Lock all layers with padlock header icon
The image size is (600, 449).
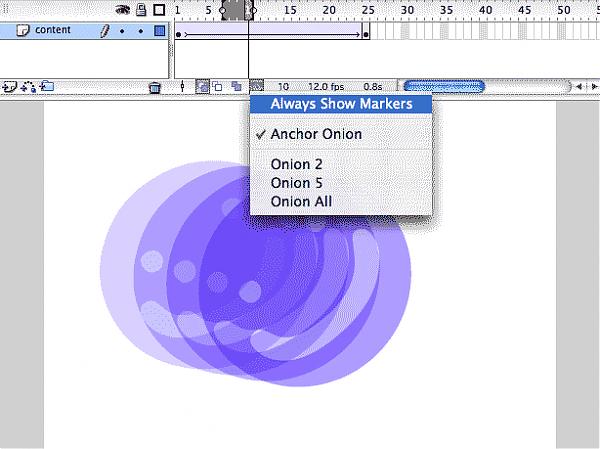tap(141, 10)
